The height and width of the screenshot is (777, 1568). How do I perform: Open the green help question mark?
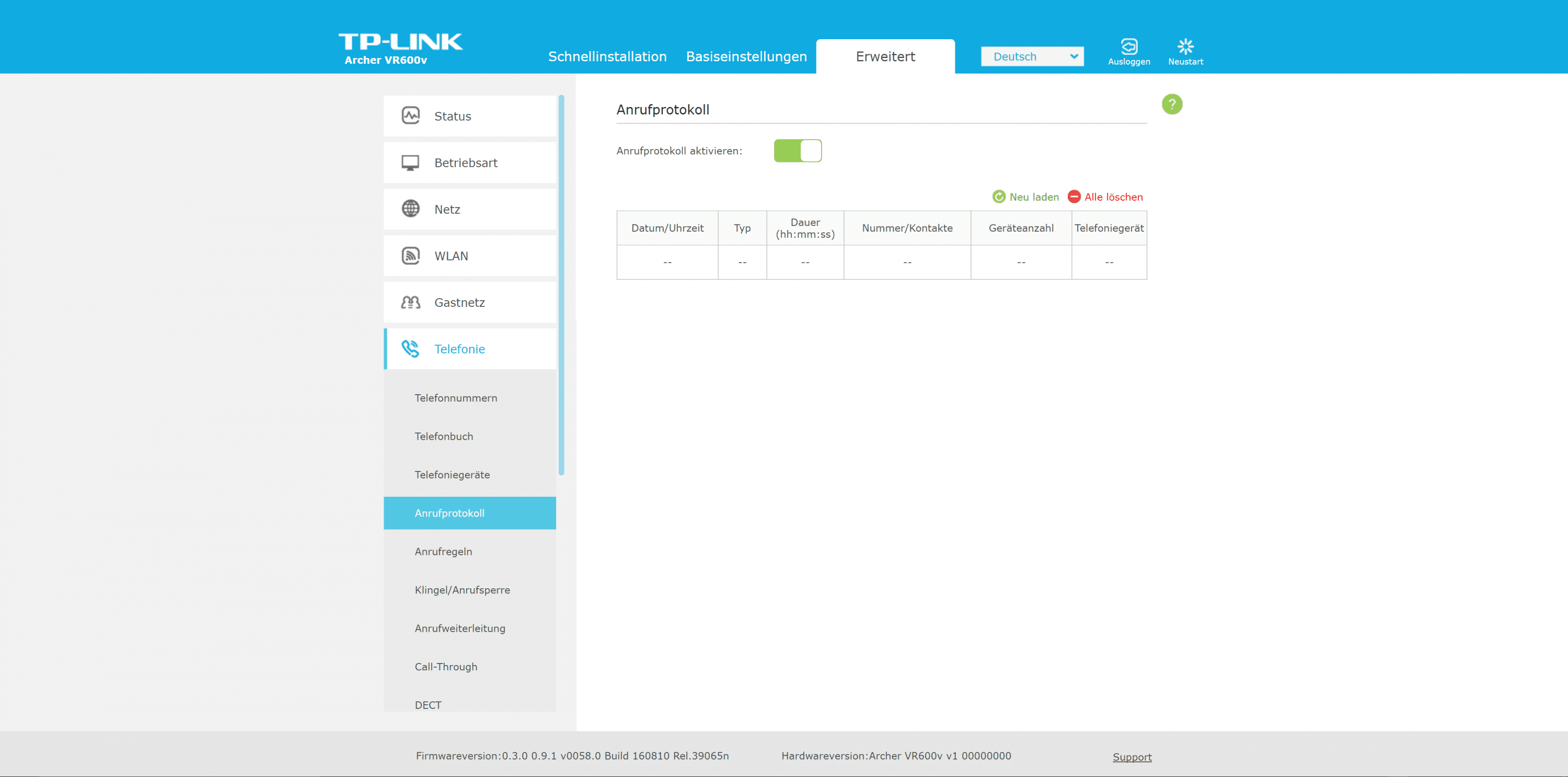[1171, 105]
